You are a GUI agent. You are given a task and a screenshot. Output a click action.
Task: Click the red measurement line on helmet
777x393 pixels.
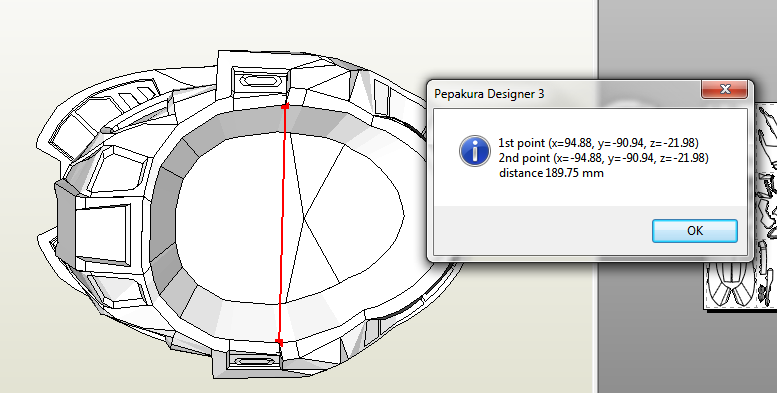click(x=282, y=223)
